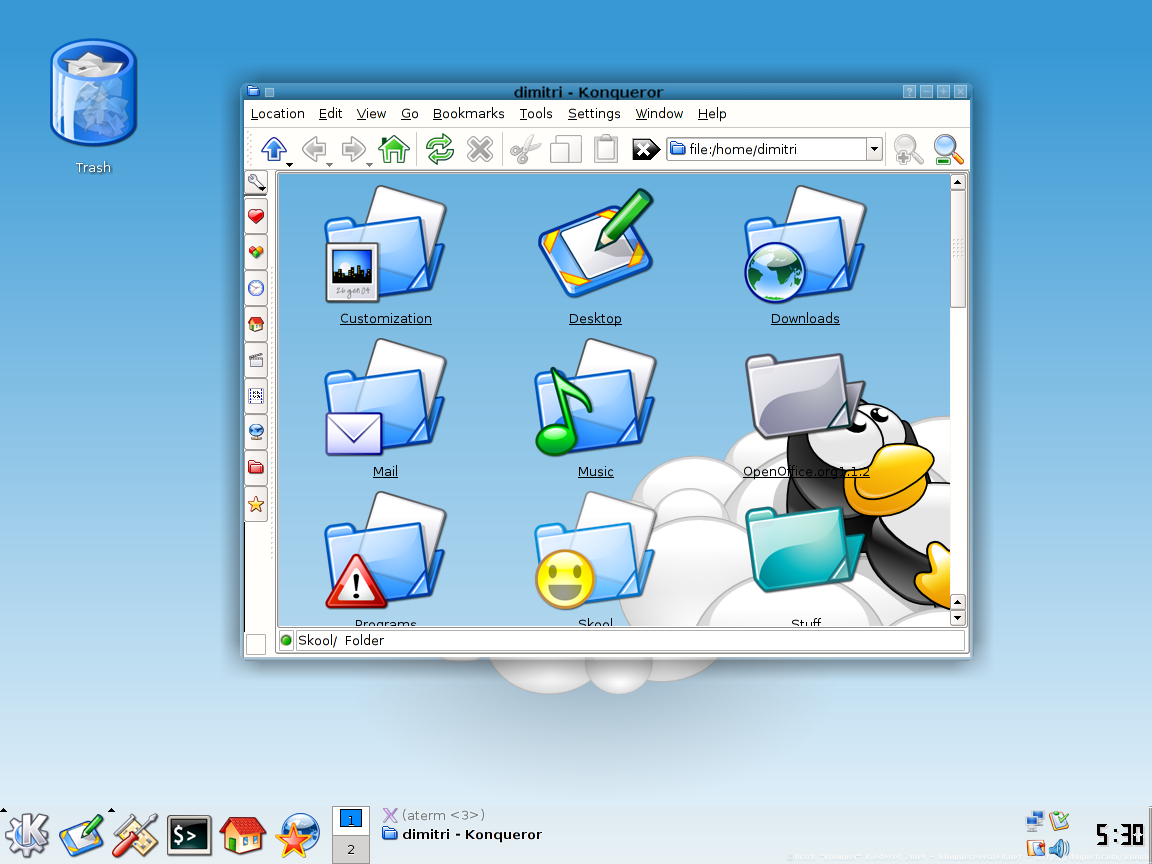The width and height of the screenshot is (1152, 864).
Task: Click the vertical scrollbar up arrow at top
Action: pyautogui.click(x=957, y=182)
